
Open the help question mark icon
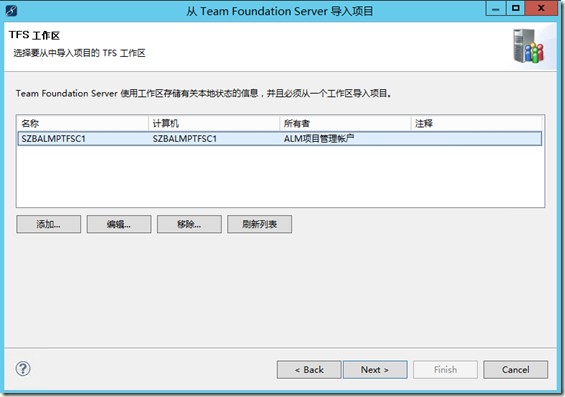[x=23, y=369]
